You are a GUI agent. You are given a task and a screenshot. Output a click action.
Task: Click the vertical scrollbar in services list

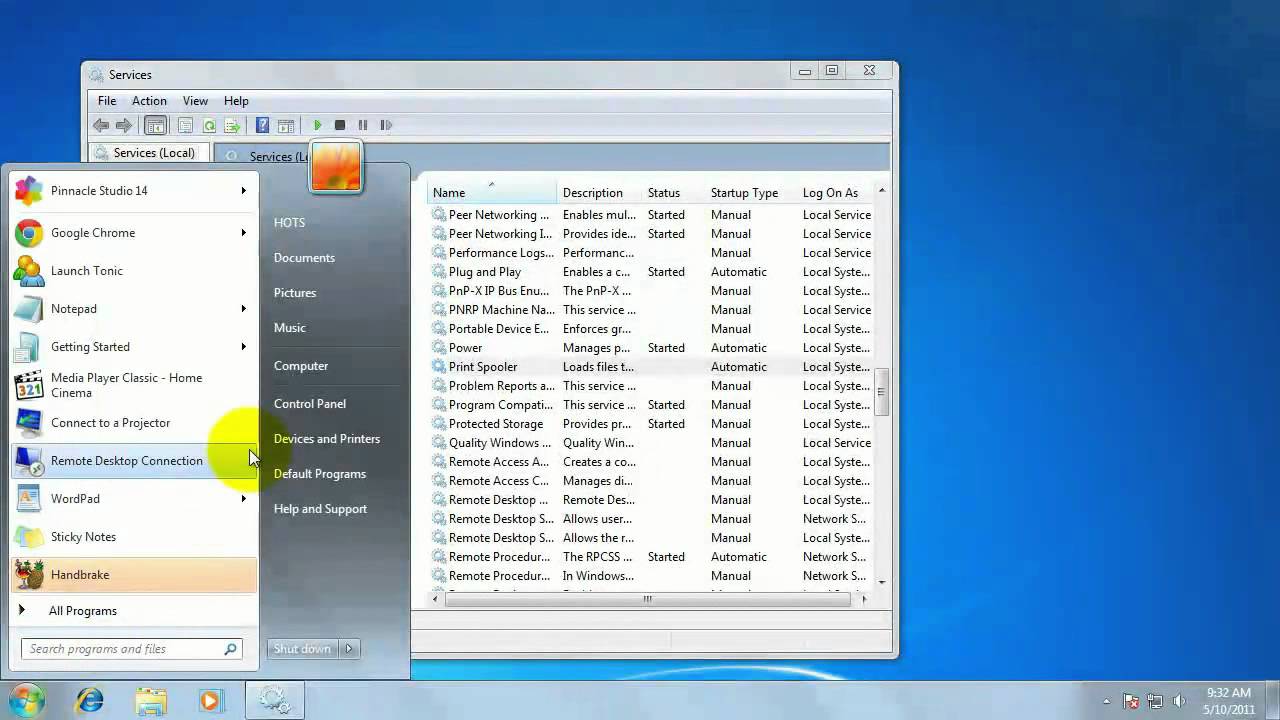click(881, 393)
